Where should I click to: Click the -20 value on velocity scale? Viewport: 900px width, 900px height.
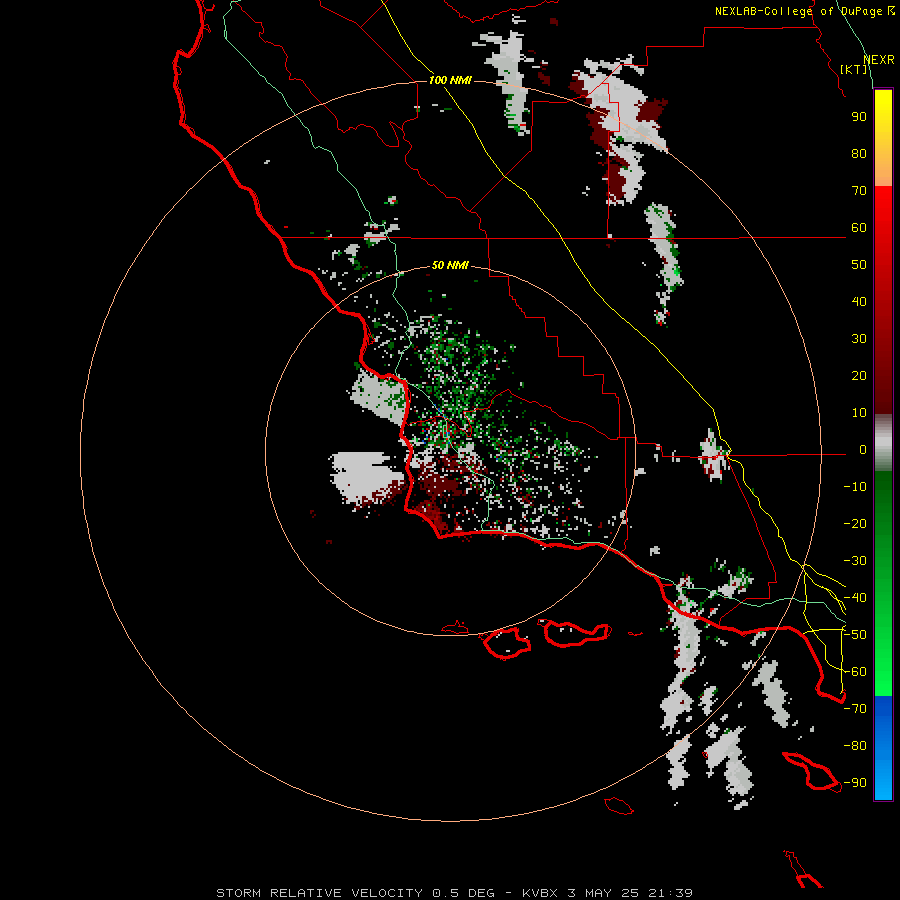855,524
